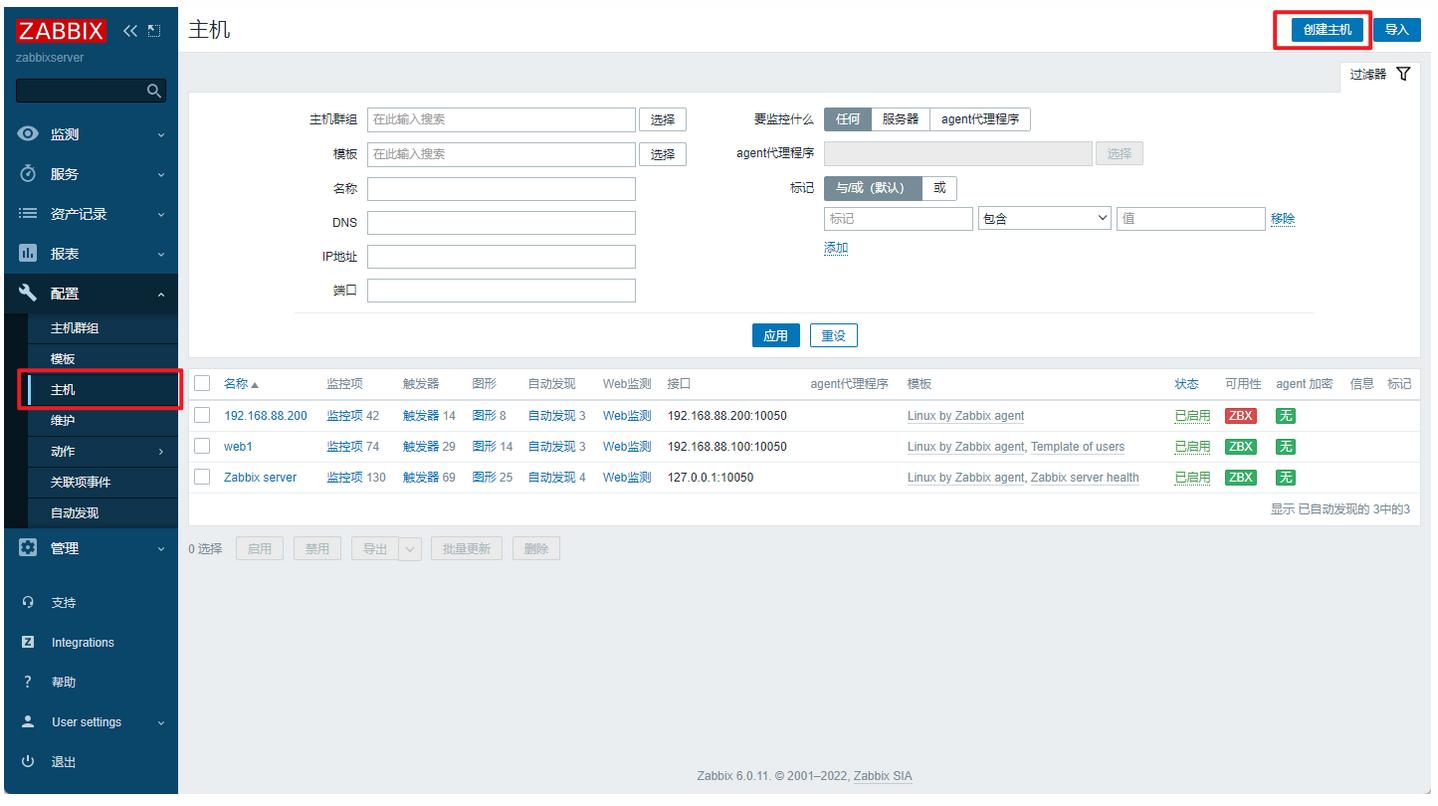Click the wrench icon for 配置
This screenshot has height=806, width=1438.
pyautogui.click(x=29, y=294)
